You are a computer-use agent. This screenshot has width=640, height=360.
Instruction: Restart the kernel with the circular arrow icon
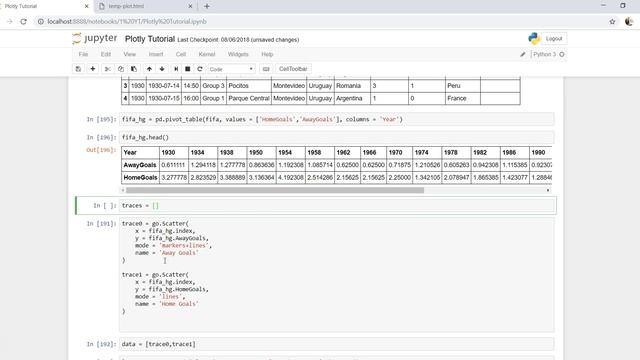pos(200,69)
